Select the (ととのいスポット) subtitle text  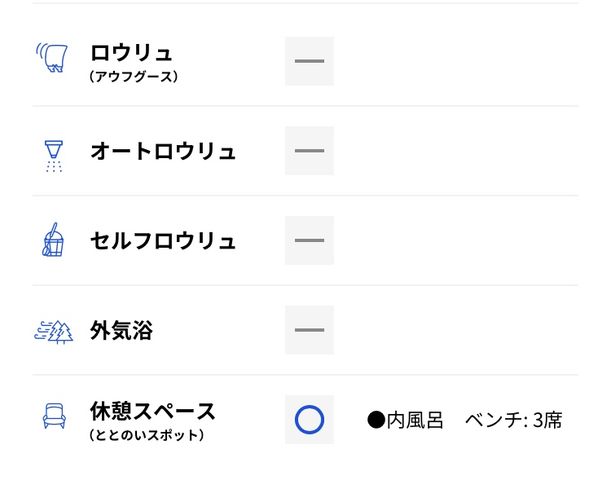(x=147, y=435)
